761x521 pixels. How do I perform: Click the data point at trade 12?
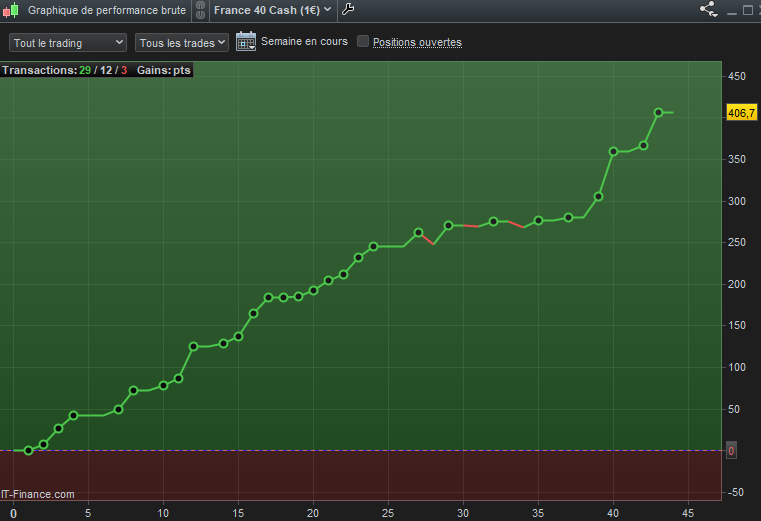(x=193, y=346)
